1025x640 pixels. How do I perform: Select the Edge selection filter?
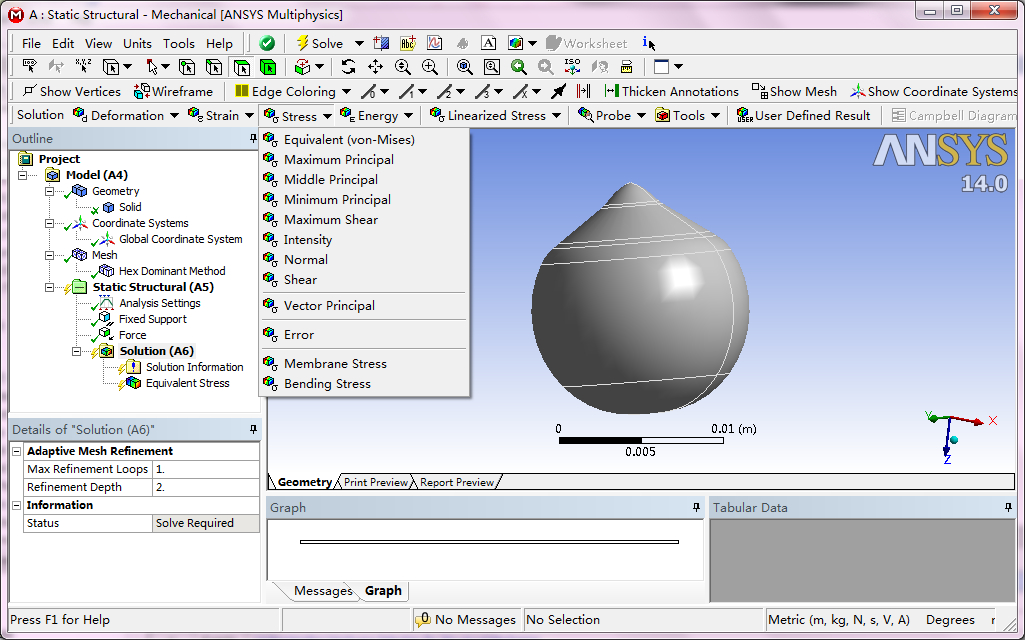pyautogui.click(x=214, y=67)
